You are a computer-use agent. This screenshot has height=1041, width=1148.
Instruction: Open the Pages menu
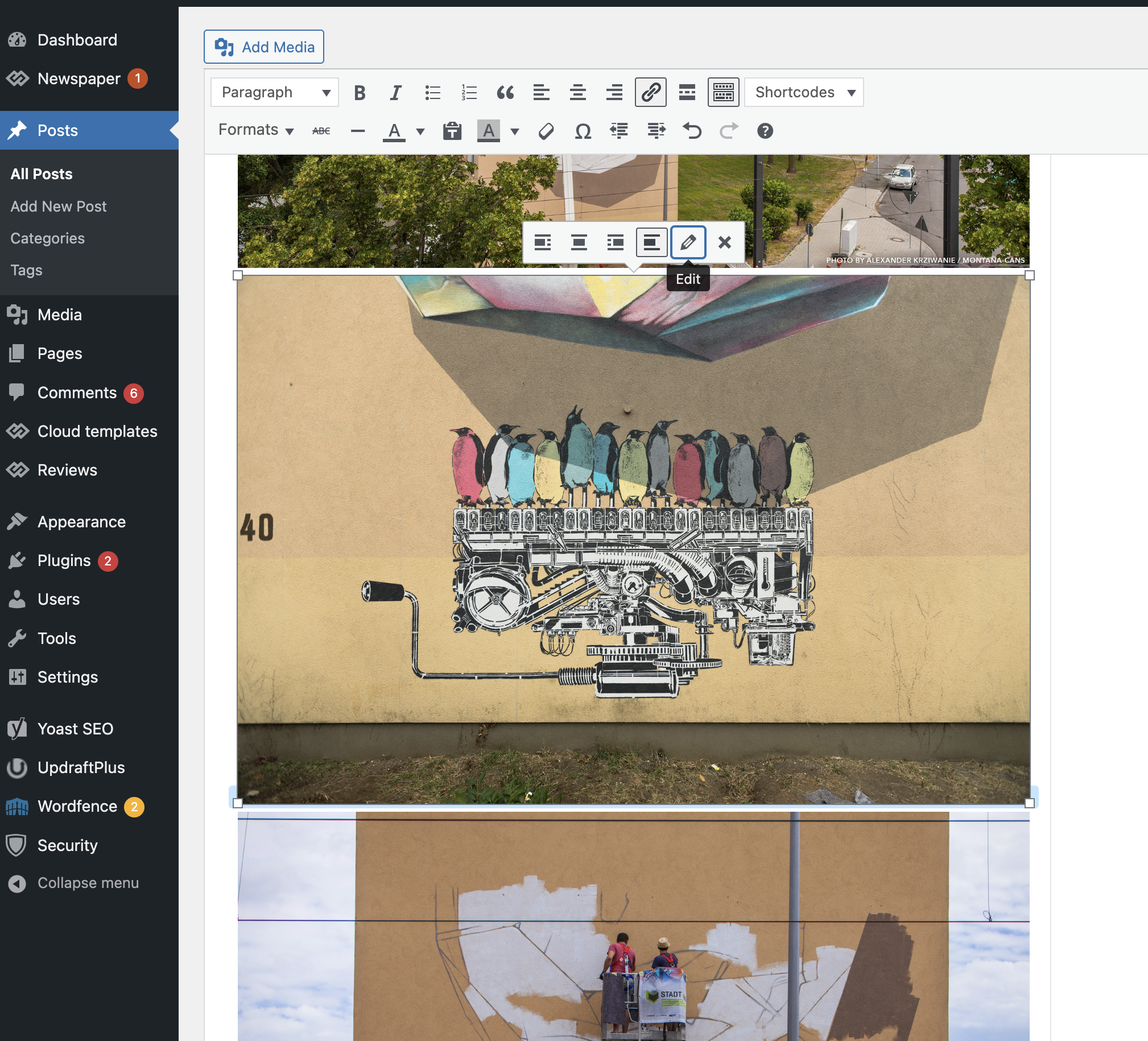coord(89,354)
